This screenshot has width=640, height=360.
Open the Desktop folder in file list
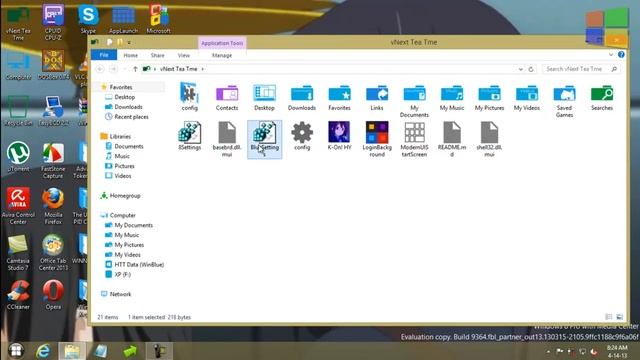pos(264,97)
